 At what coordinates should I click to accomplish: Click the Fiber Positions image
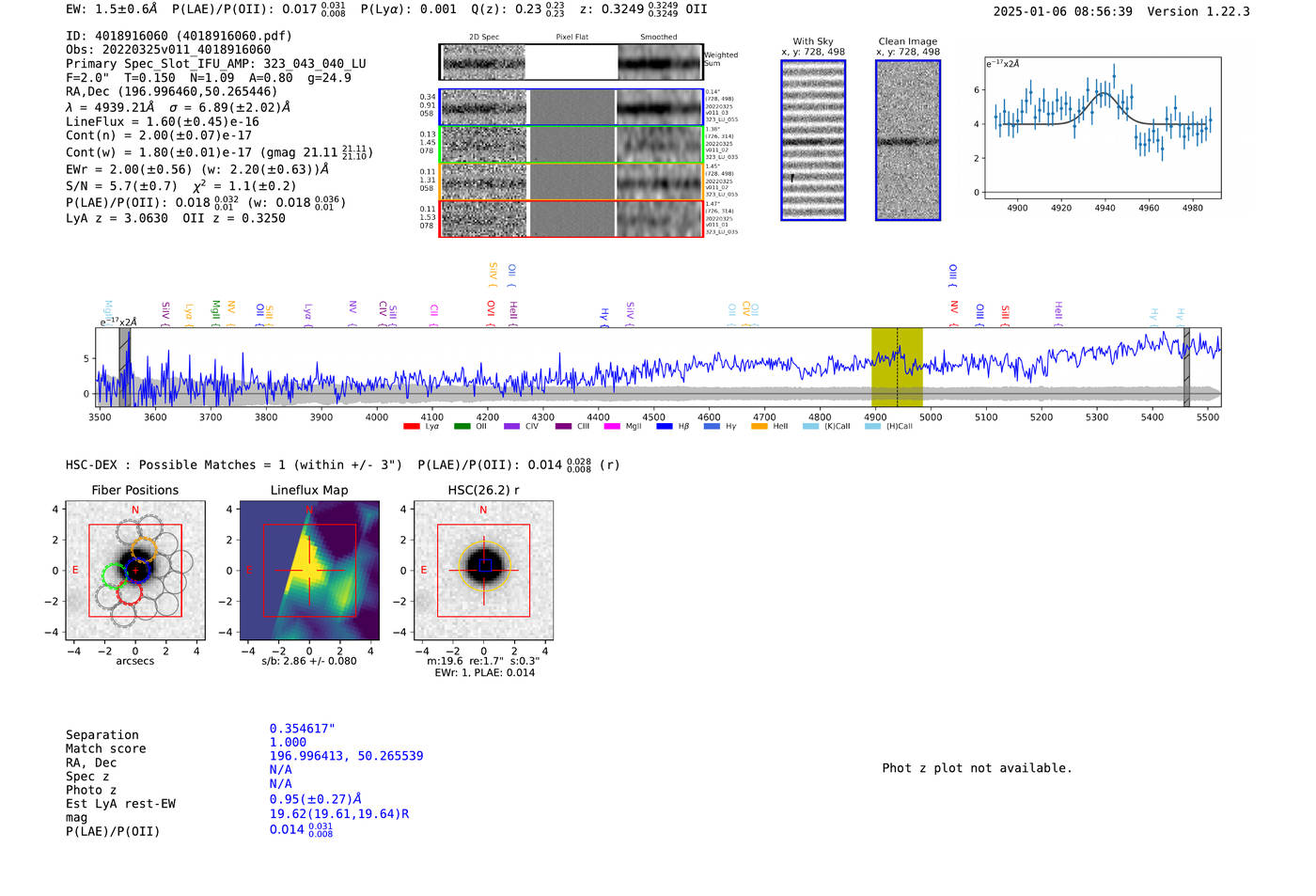tap(135, 571)
